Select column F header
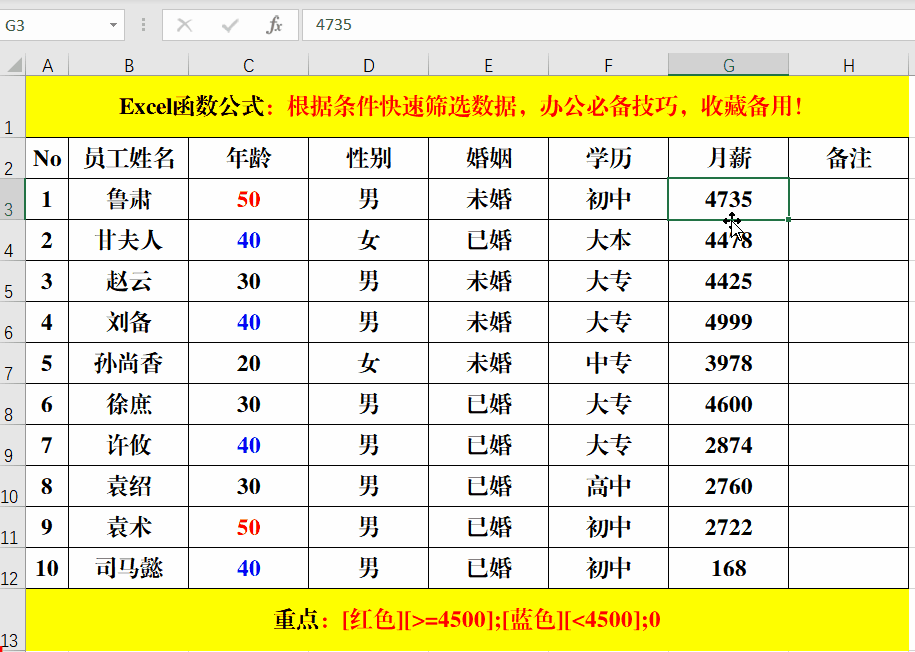Screen dimensions: 915x652 609,65
